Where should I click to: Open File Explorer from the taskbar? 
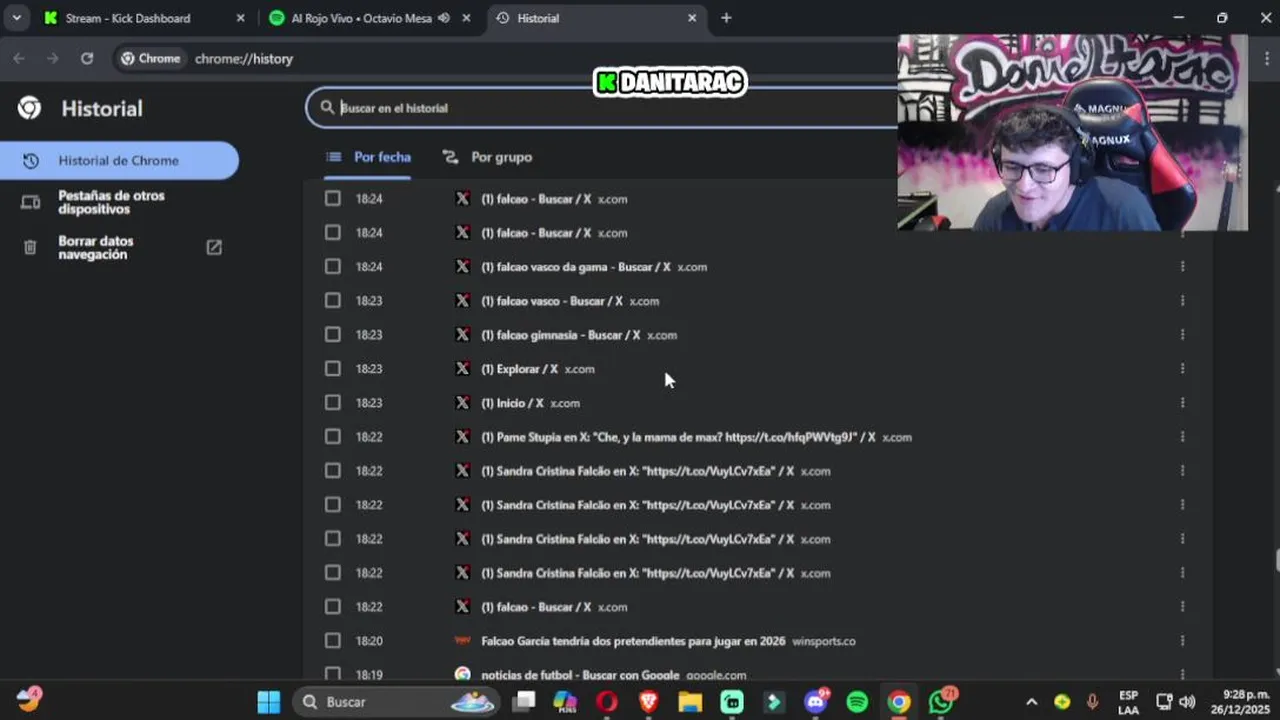690,702
